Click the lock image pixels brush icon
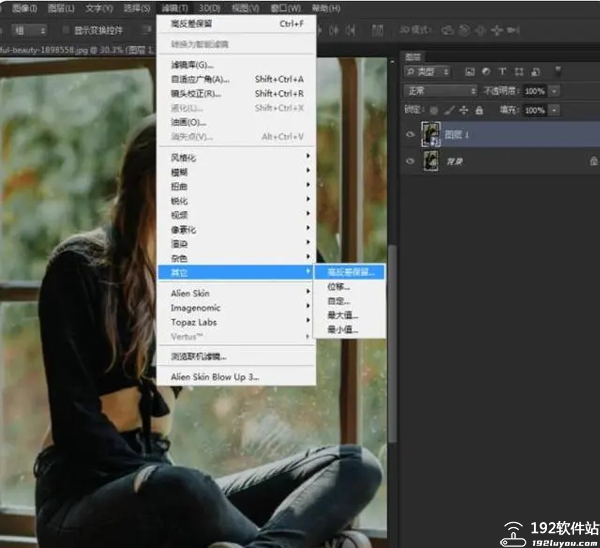The height and width of the screenshot is (548, 600). (x=449, y=110)
